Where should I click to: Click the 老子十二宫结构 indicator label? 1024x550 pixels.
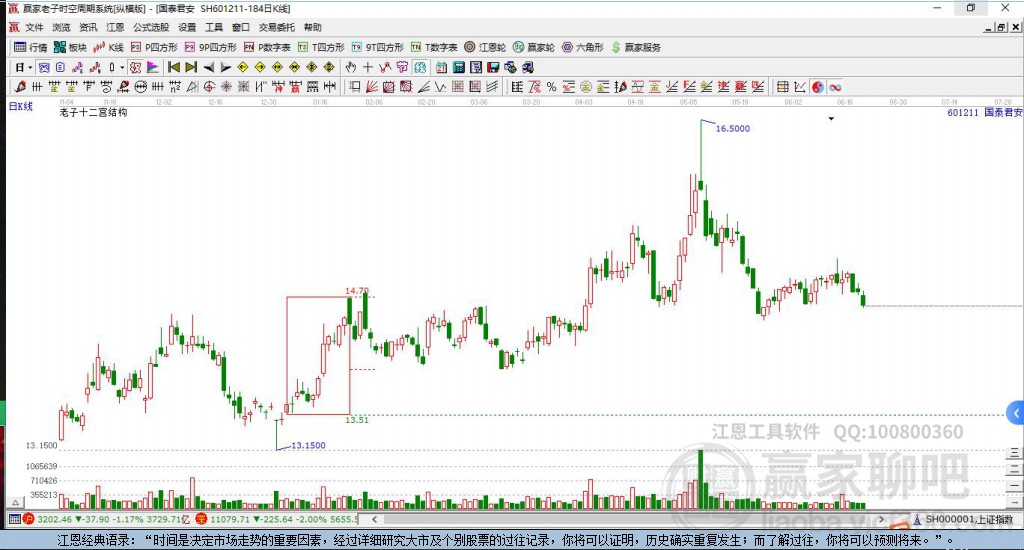tap(93, 112)
